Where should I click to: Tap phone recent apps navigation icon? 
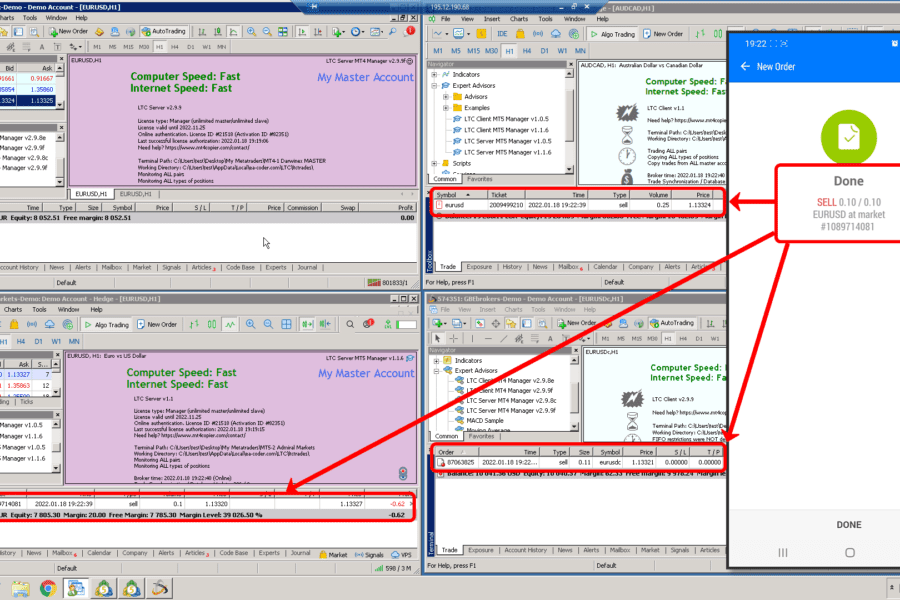click(783, 552)
